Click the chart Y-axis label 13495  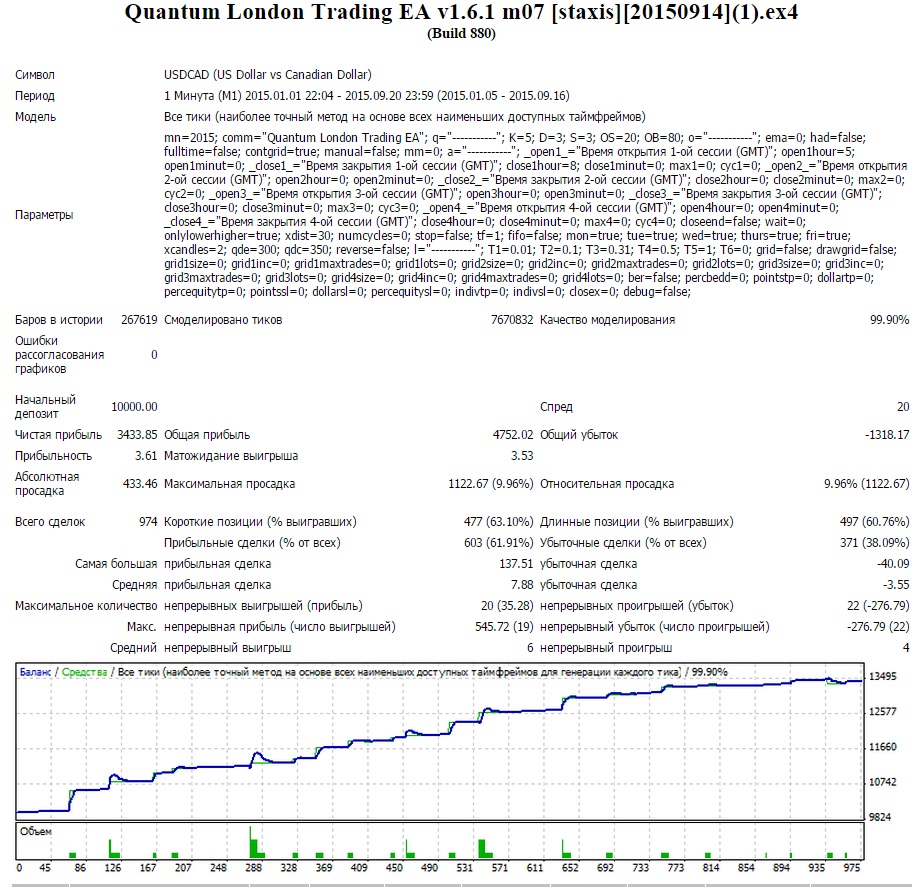pos(883,676)
